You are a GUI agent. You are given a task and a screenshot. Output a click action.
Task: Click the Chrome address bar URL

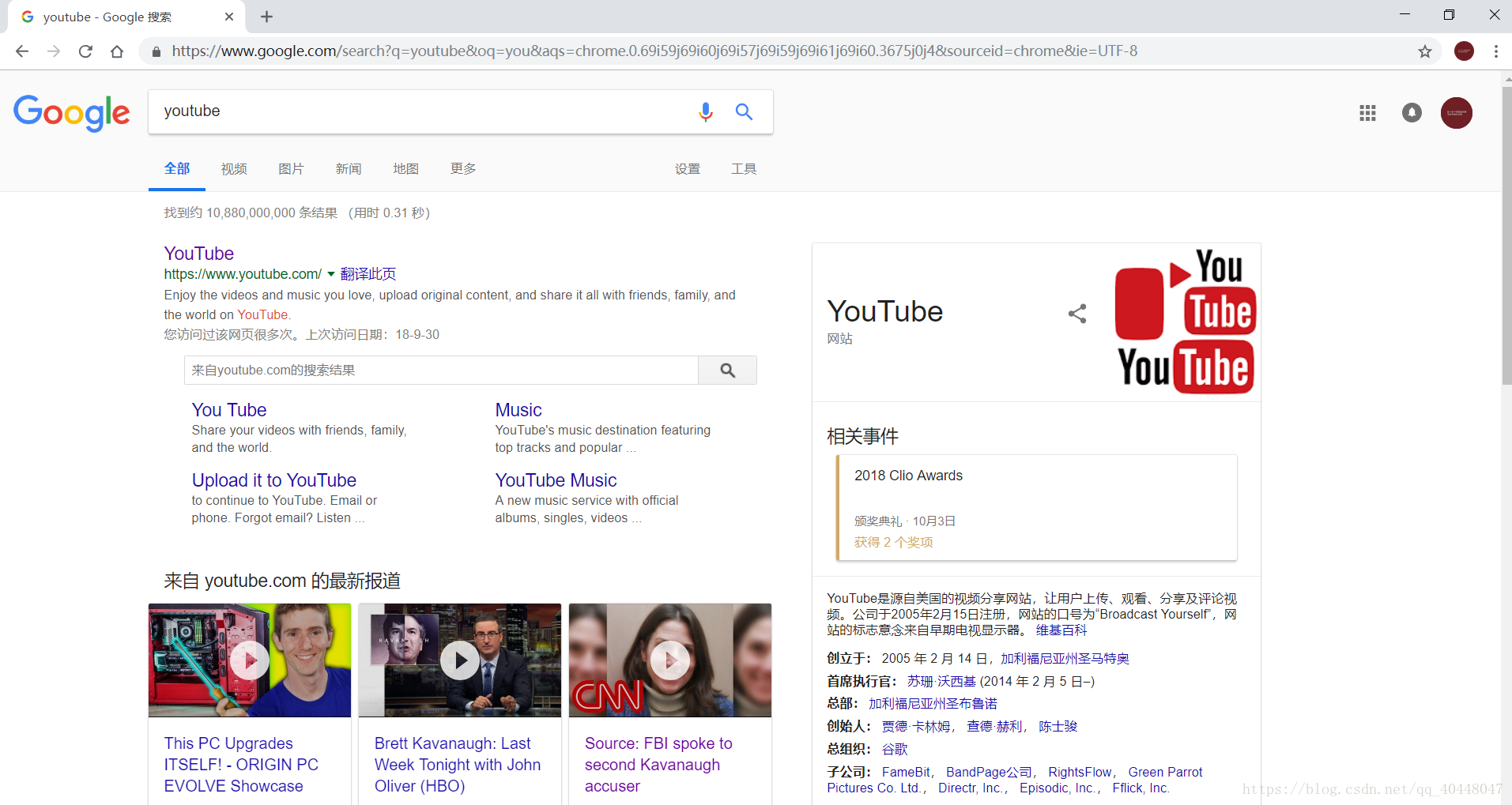tap(654, 51)
